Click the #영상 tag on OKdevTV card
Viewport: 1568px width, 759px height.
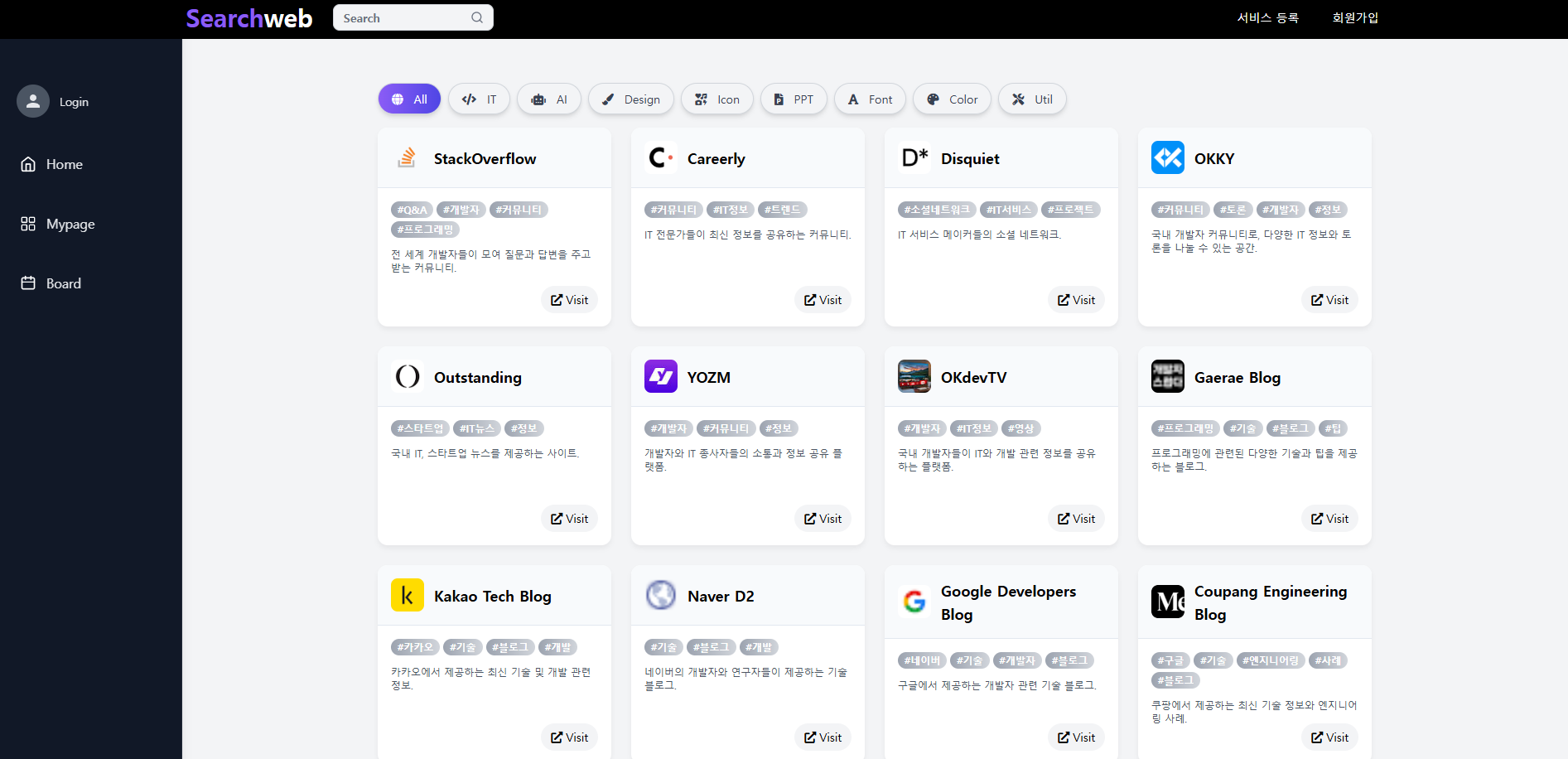click(1020, 428)
